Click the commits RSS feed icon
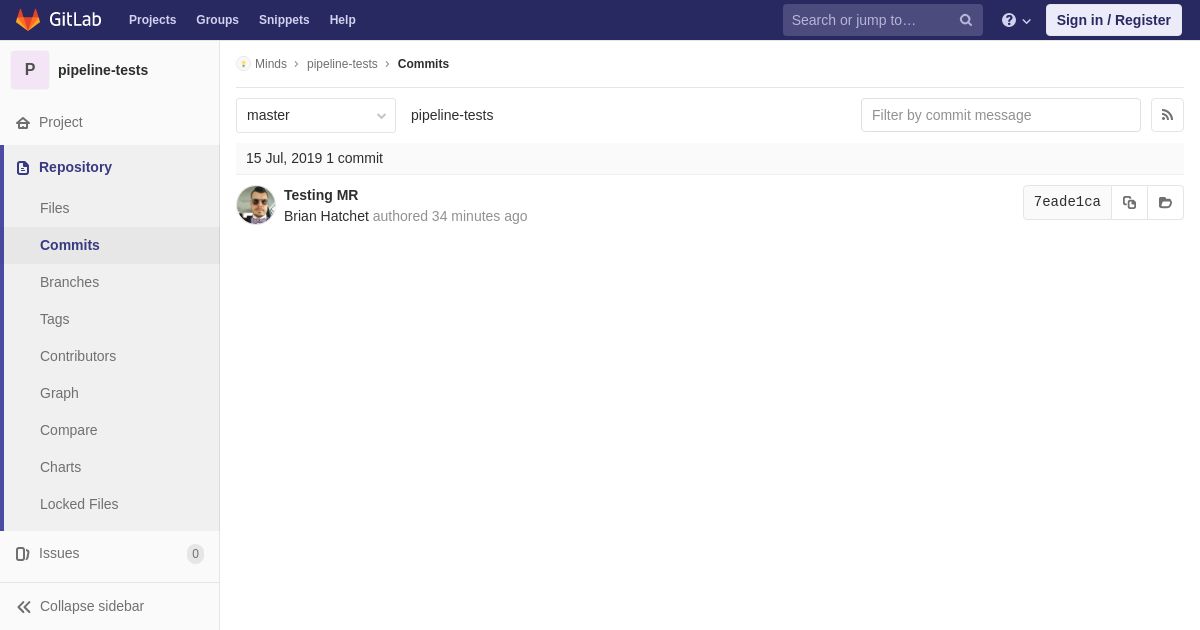This screenshot has width=1200, height=630. [x=1167, y=115]
